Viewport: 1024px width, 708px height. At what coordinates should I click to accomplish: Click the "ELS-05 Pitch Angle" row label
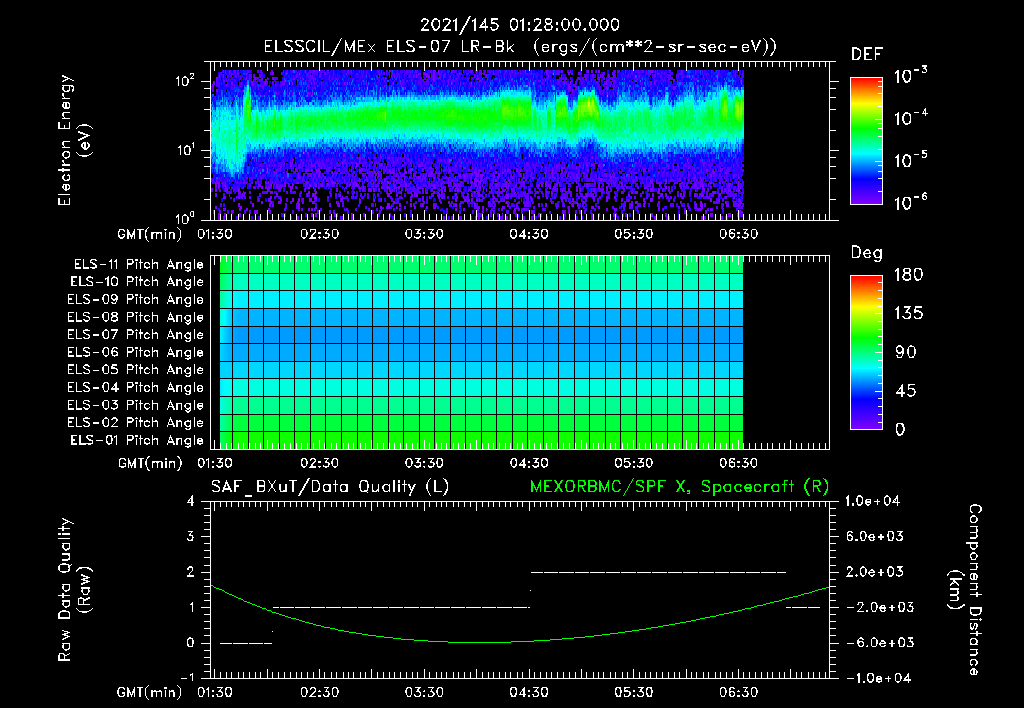[x=136, y=370]
